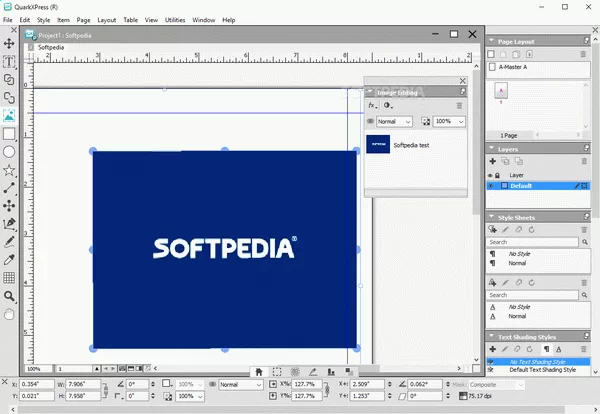Screen dimensions: 600x414
Task: Create new character style sheet icon
Action: (492, 282)
